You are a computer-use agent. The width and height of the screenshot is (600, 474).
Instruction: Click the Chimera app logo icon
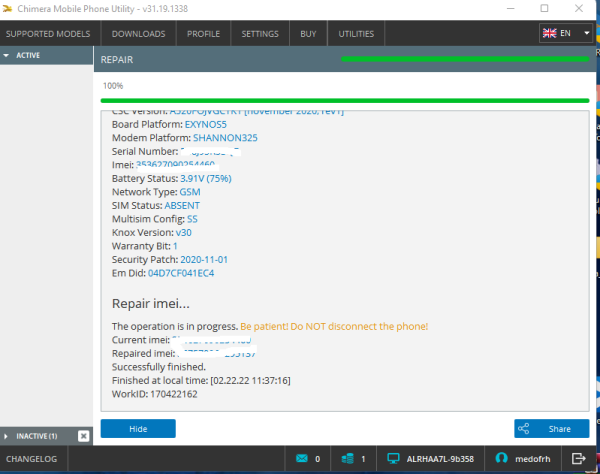tap(7, 8)
